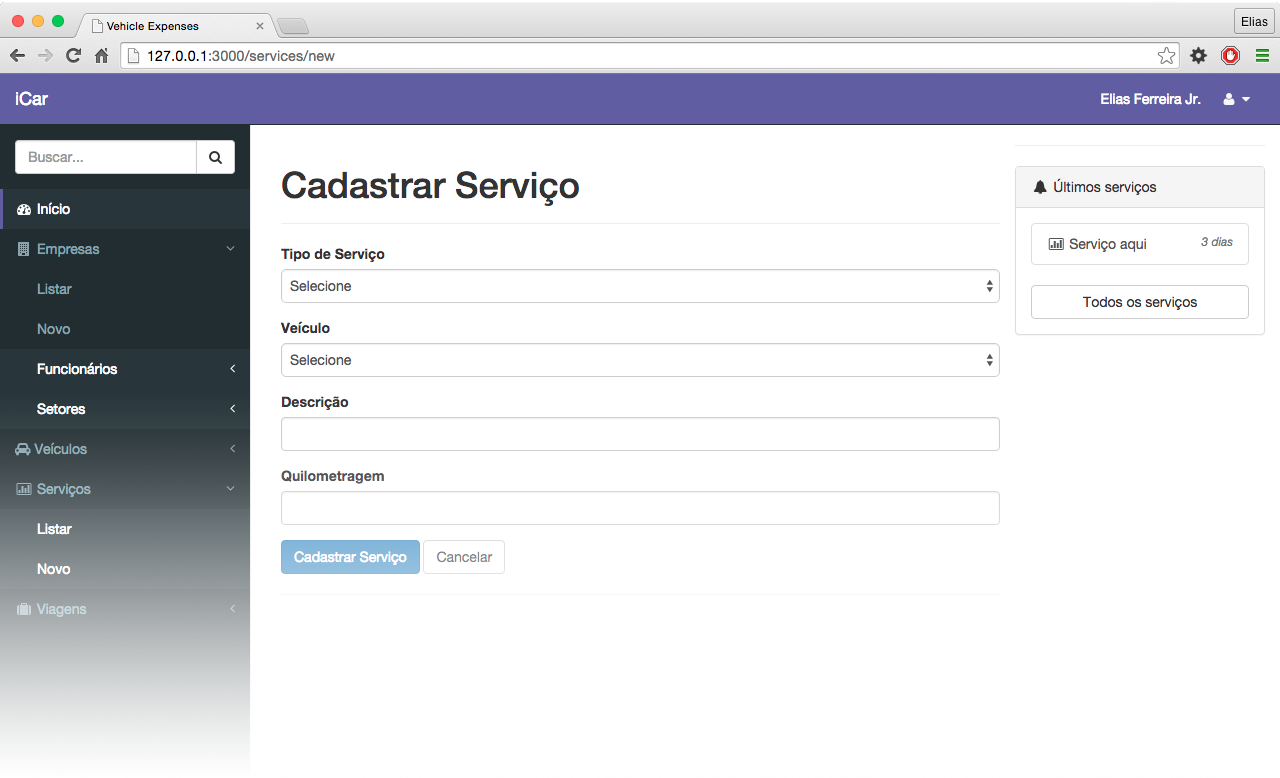This screenshot has width=1280, height=778.
Task: Bookmark page with the star icon
Action: pyautogui.click(x=1166, y=56)
